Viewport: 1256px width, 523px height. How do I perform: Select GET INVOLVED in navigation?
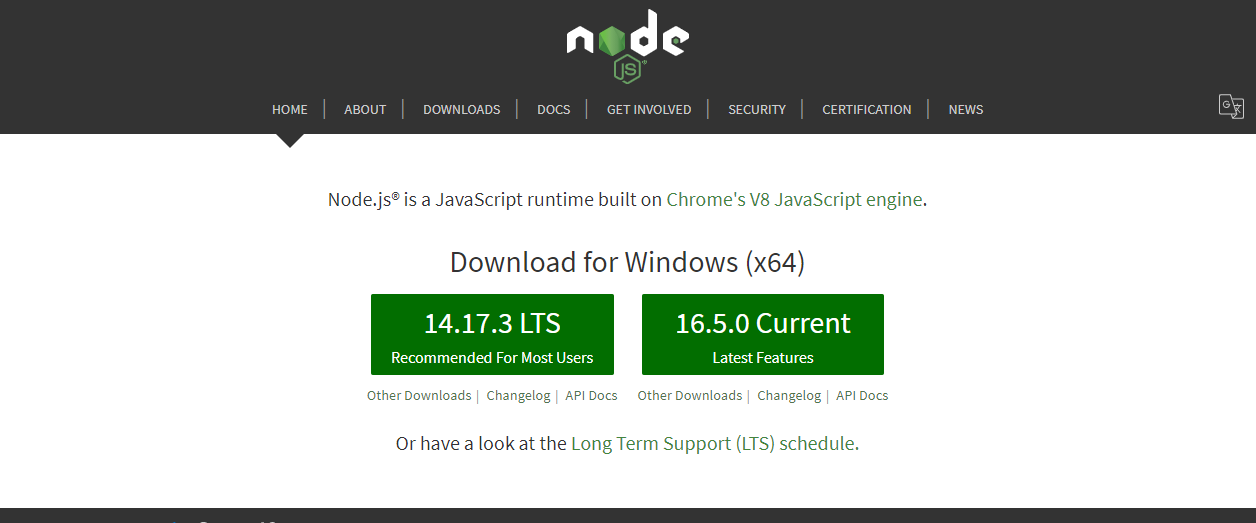[x=649, y=109]
